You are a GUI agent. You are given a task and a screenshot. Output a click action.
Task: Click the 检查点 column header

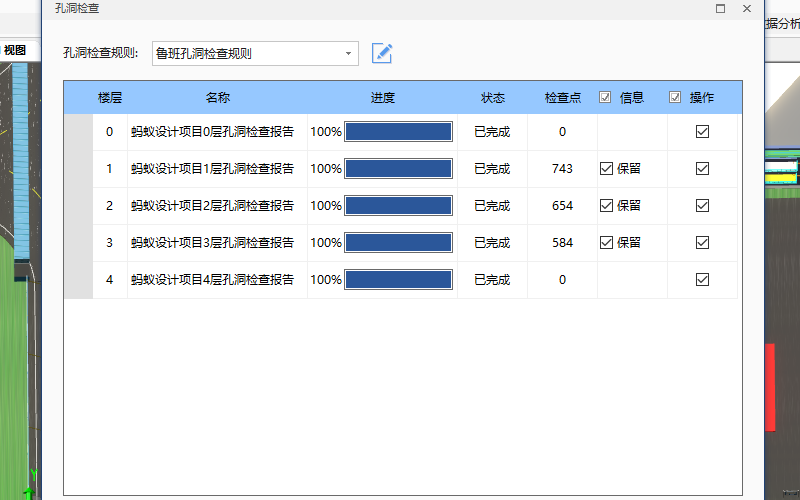pyautogui.click(x=563, y=97)
